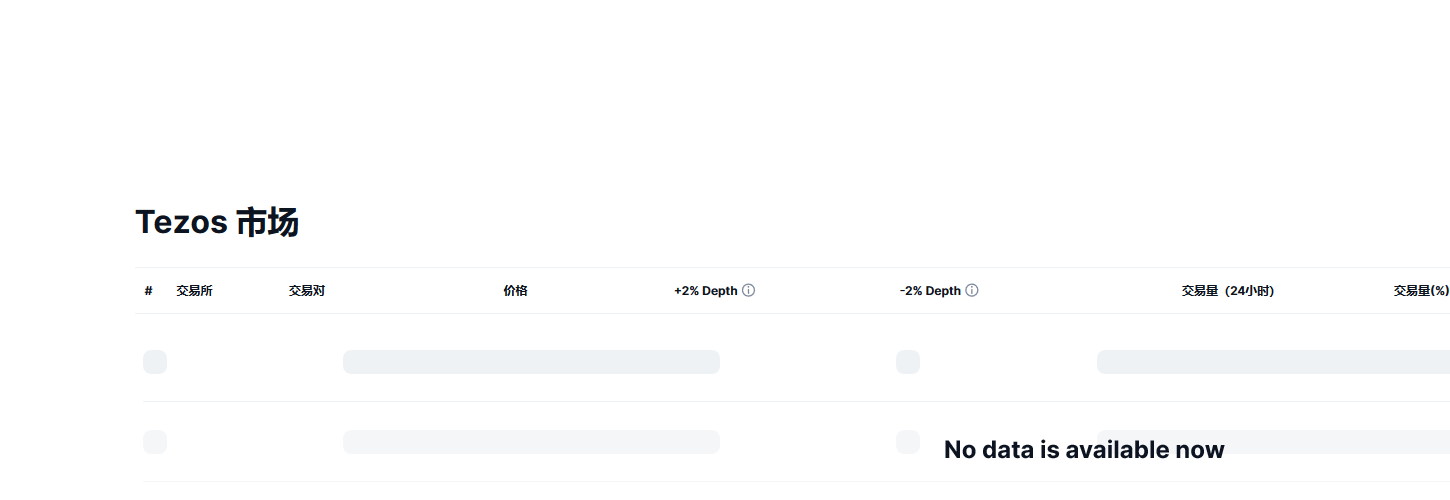Image resolution: width=1450 pixels, height=500 pixels.
Task: Click the +2% Depth column header
Action: pyautogui.click(x=706, y=291)
